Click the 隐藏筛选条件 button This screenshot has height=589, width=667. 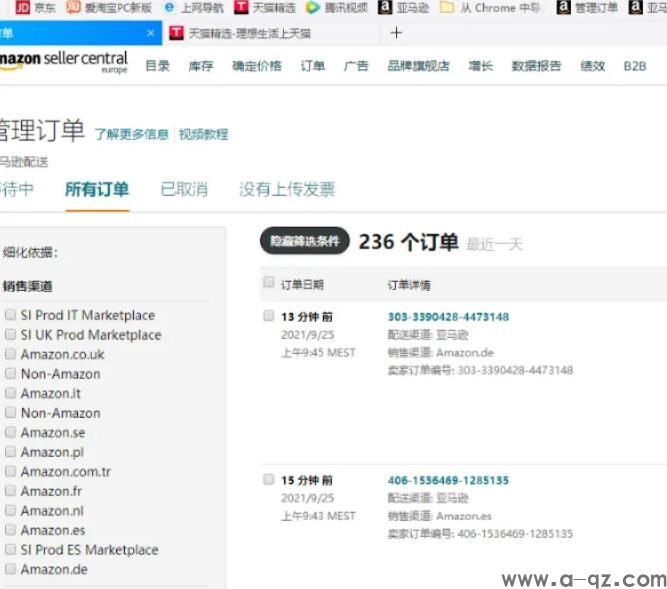305,241
